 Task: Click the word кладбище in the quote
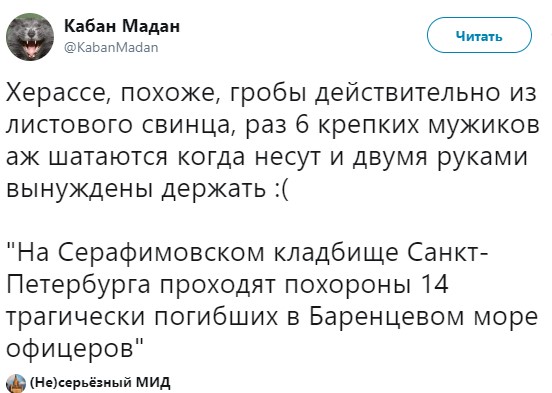coord(337,253)
